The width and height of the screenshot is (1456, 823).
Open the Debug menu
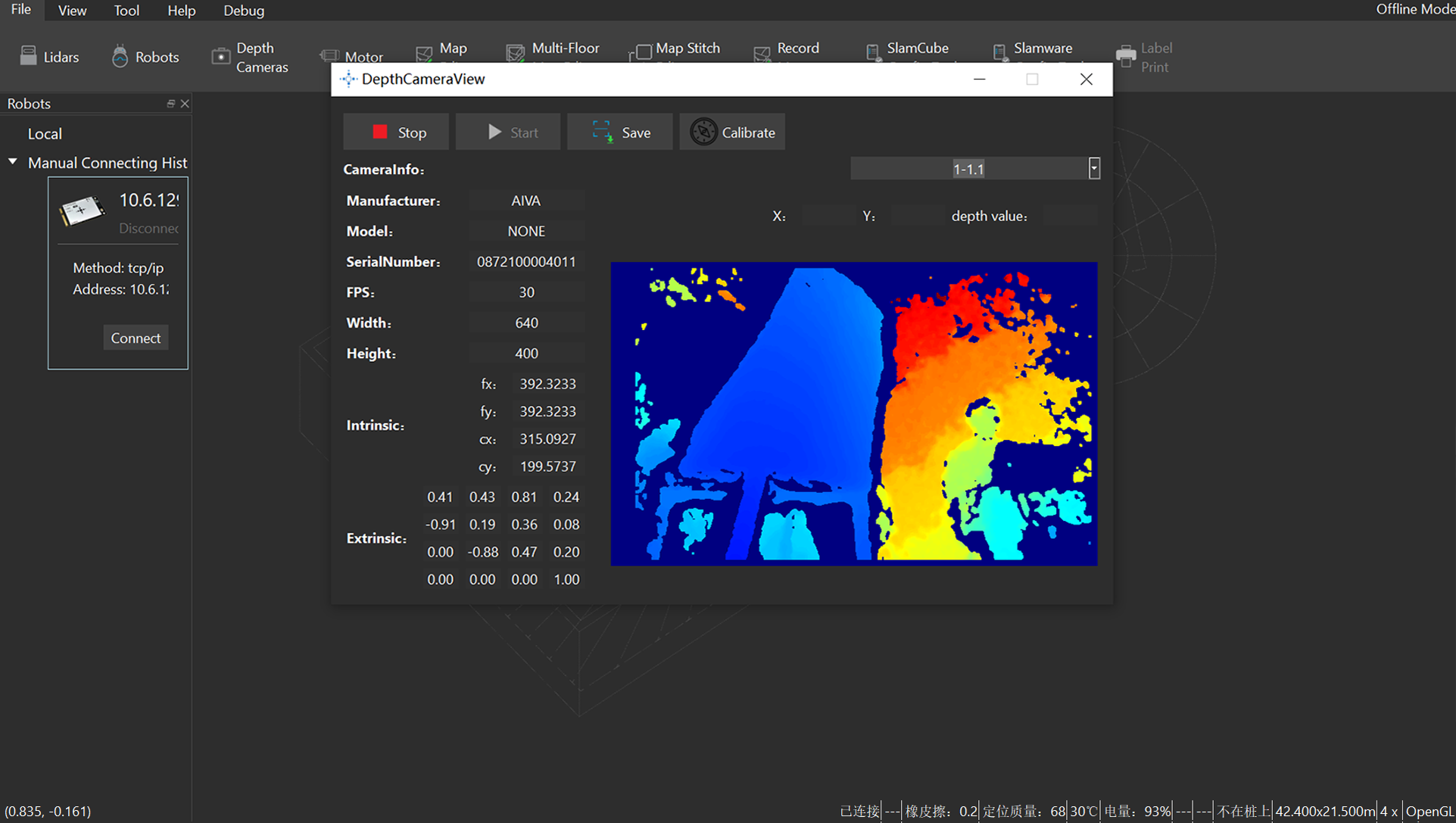click(242, 11)
